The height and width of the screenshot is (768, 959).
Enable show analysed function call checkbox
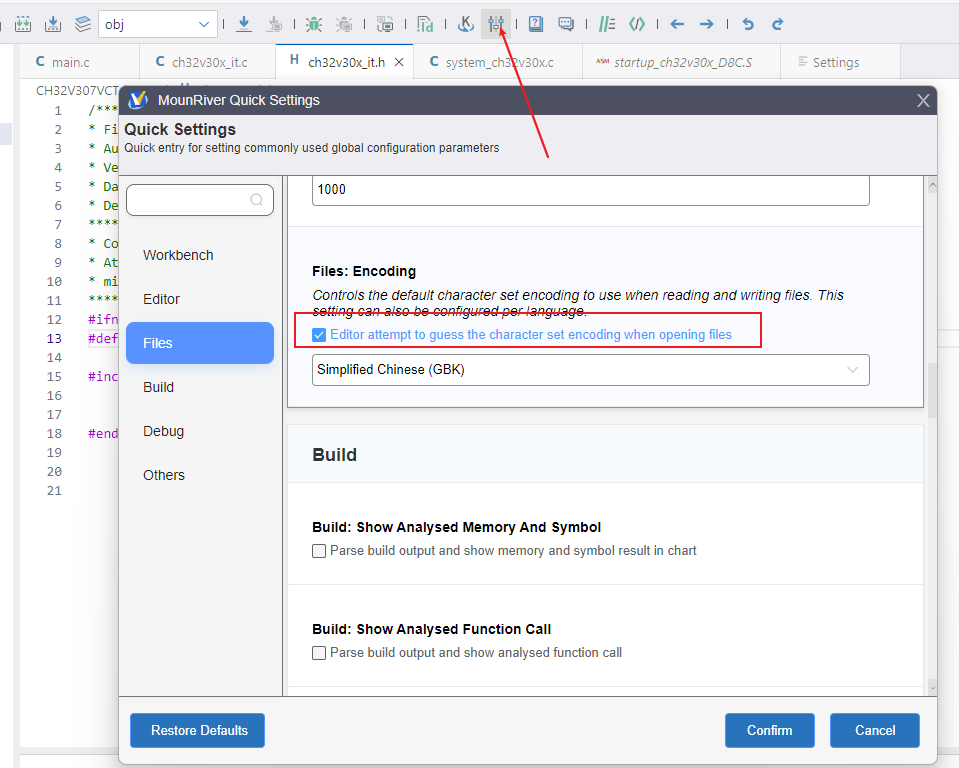click(x=319, y=653)
